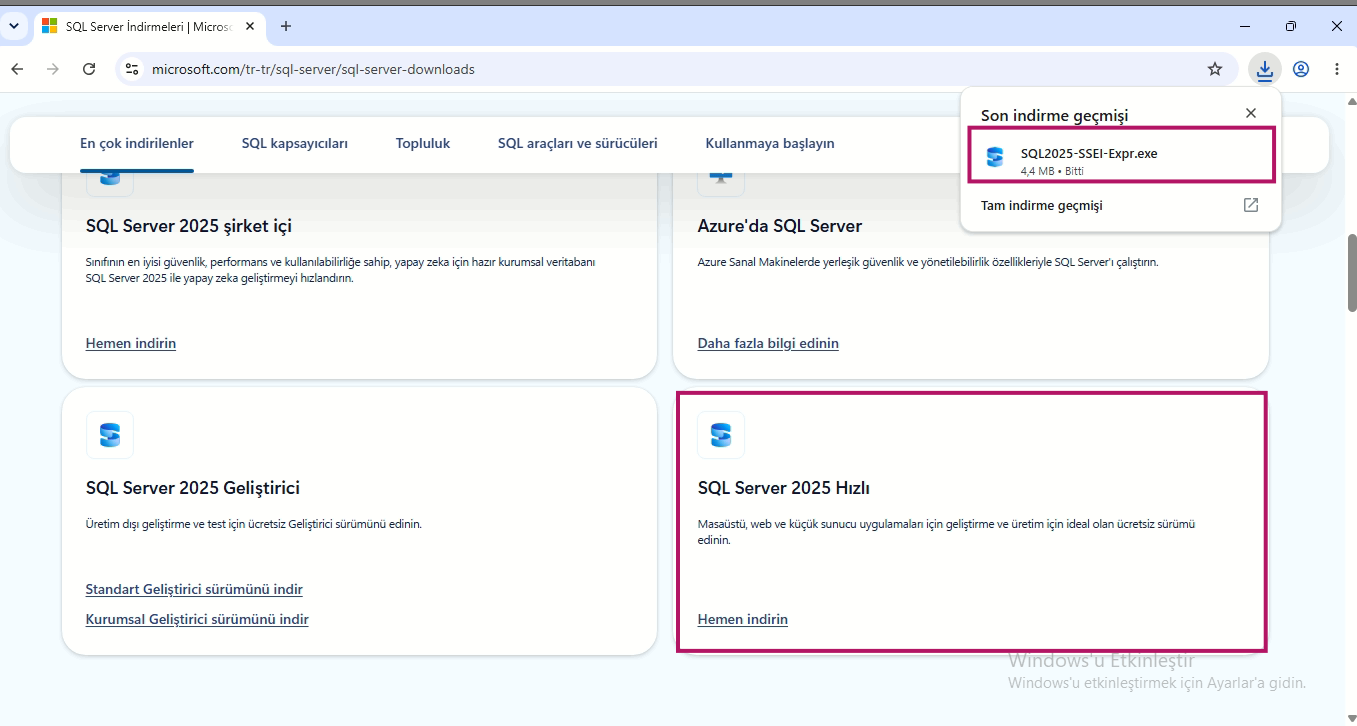Click Standart Geliştirici sürümünü indir

(194, 589)
